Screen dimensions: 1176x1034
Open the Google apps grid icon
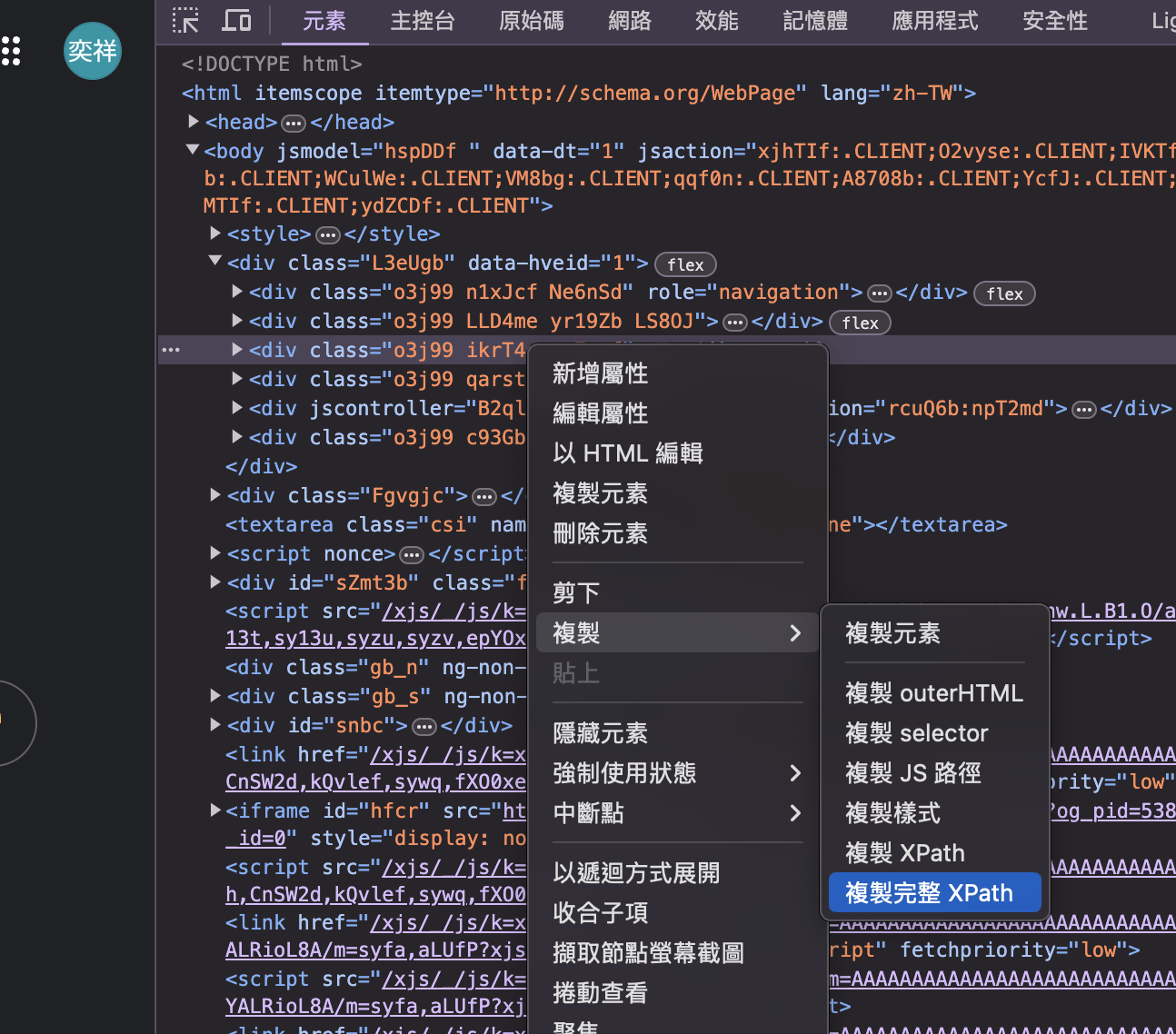(x=10, y=51)
